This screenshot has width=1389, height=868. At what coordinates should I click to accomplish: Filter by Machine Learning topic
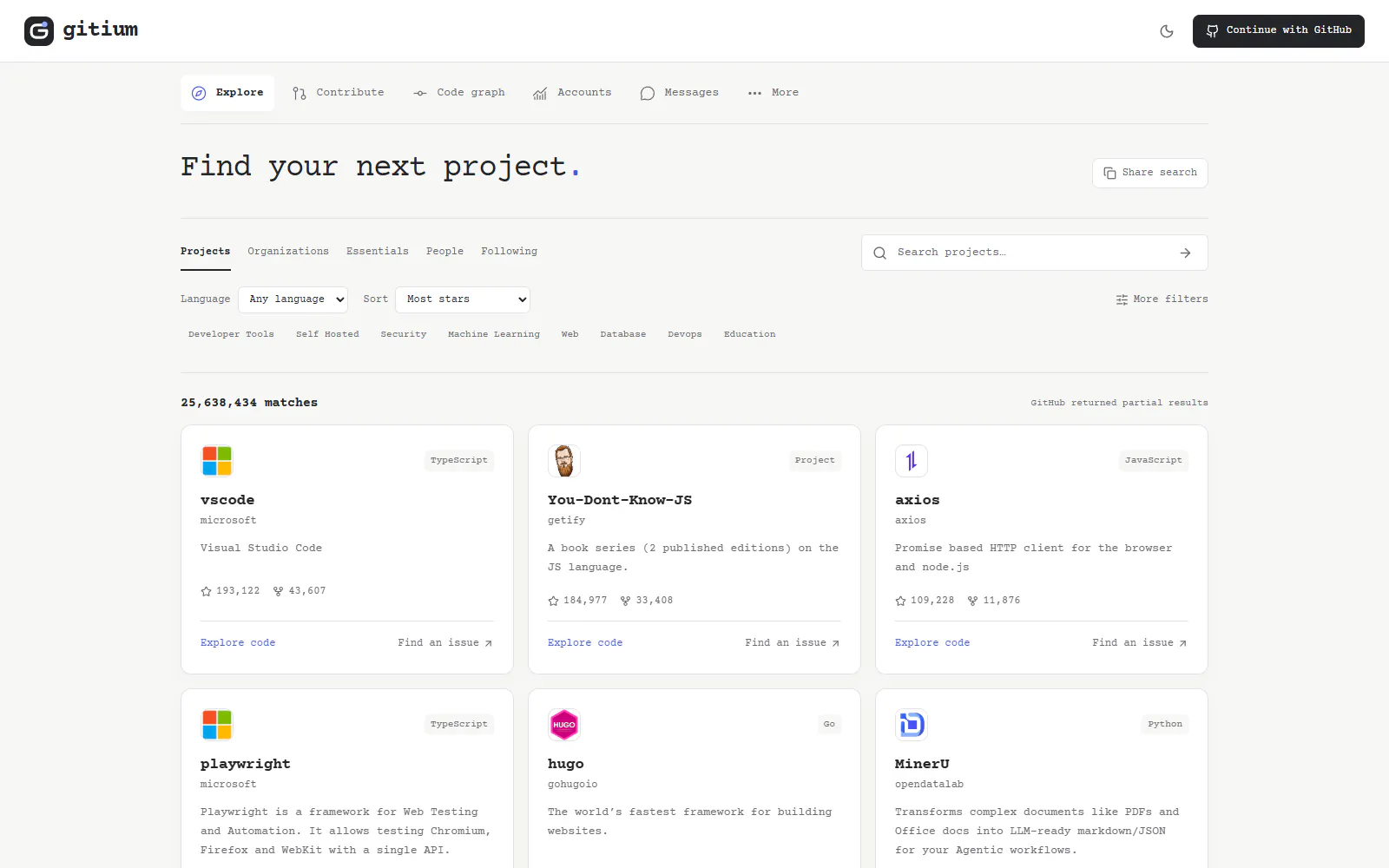pos(494,334)
